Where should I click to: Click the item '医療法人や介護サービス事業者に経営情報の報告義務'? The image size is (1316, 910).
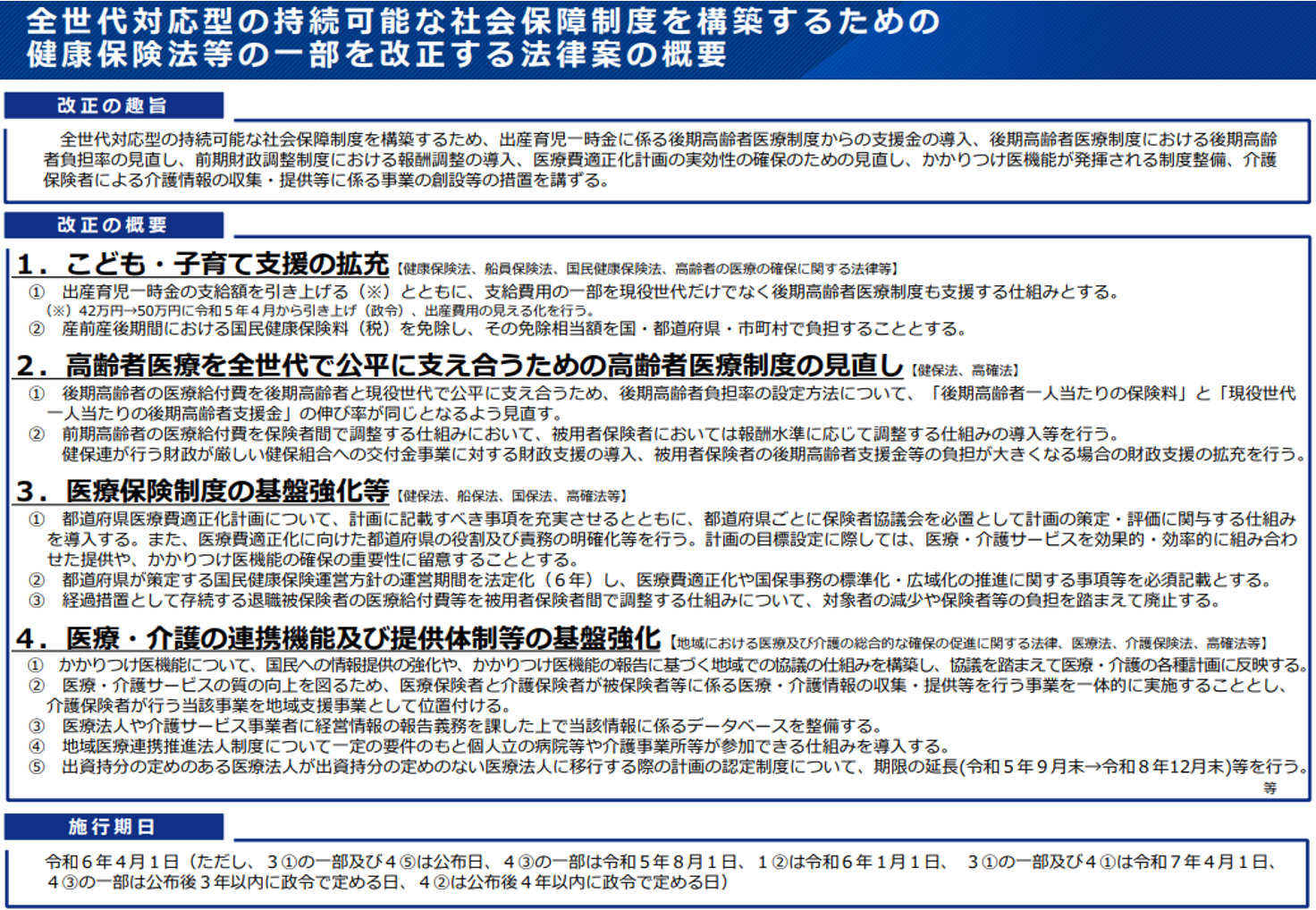point(456,726)
